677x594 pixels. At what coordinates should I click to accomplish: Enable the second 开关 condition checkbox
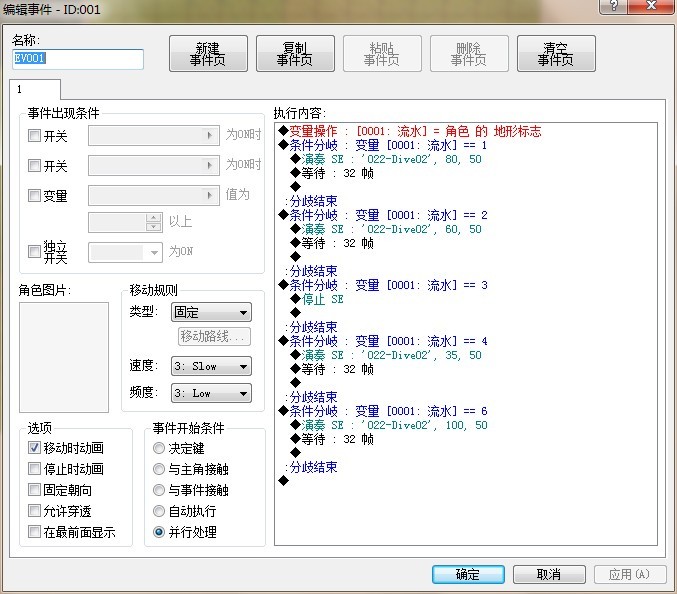[34, 165]
